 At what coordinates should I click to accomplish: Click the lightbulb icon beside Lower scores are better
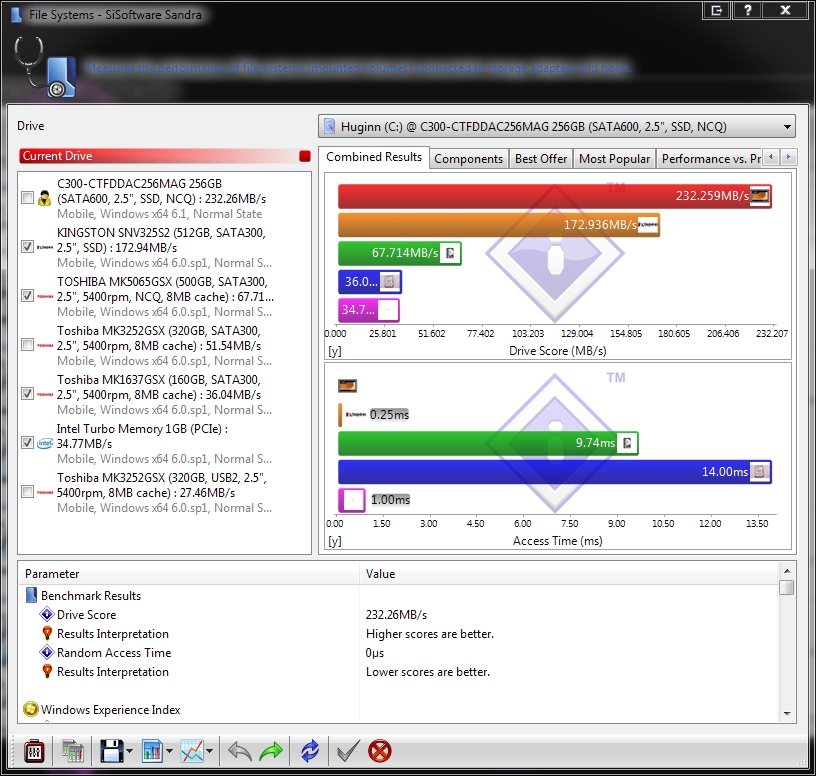(x=47, y=671)
